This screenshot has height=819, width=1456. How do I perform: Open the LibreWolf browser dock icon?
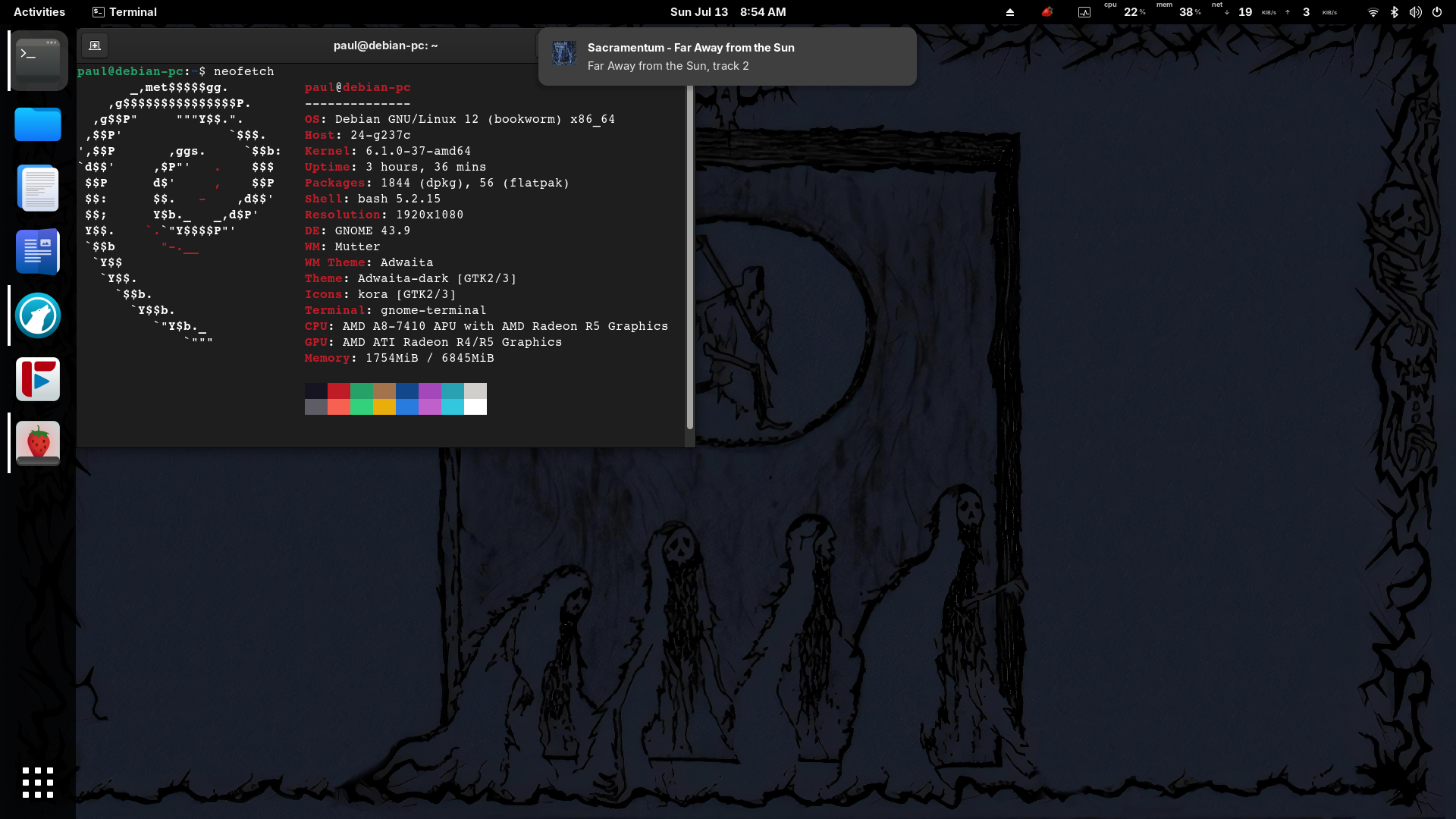point(38,315)
